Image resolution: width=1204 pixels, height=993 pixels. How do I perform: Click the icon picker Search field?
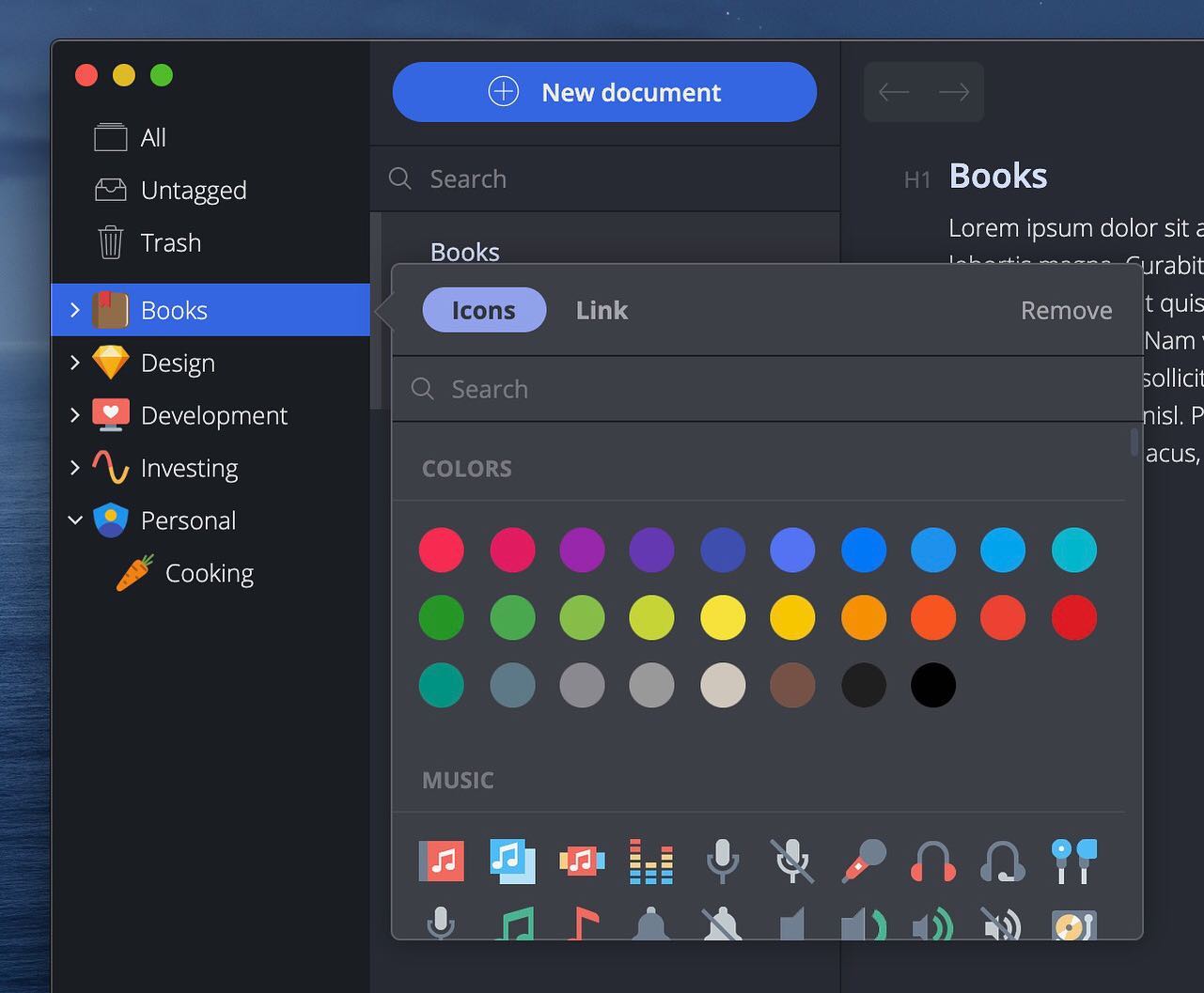767,389
